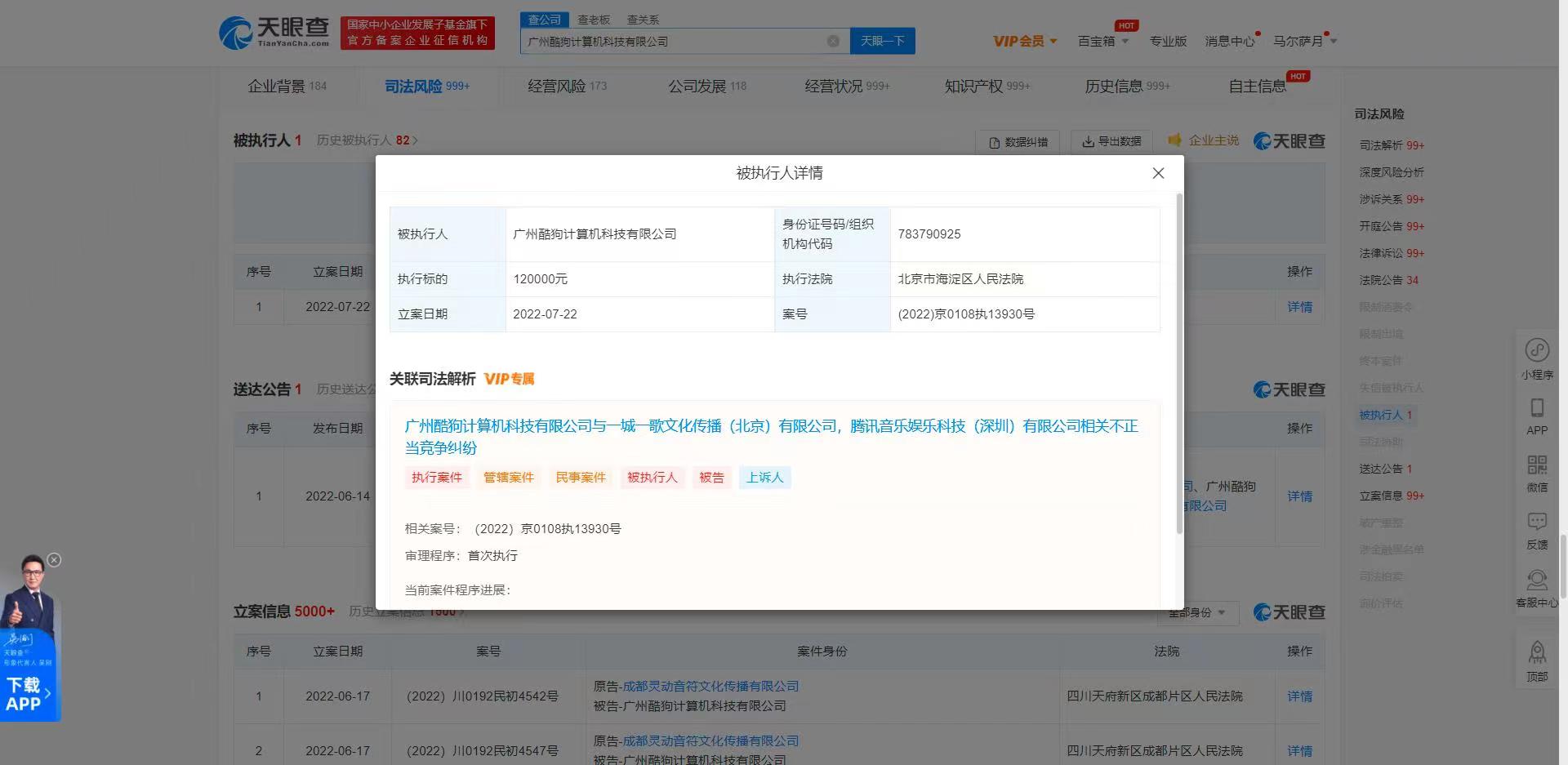The height and width of the screenshot is (765, 1568).
Task: Click the organization code 783790925
Action: pos(929,234)
